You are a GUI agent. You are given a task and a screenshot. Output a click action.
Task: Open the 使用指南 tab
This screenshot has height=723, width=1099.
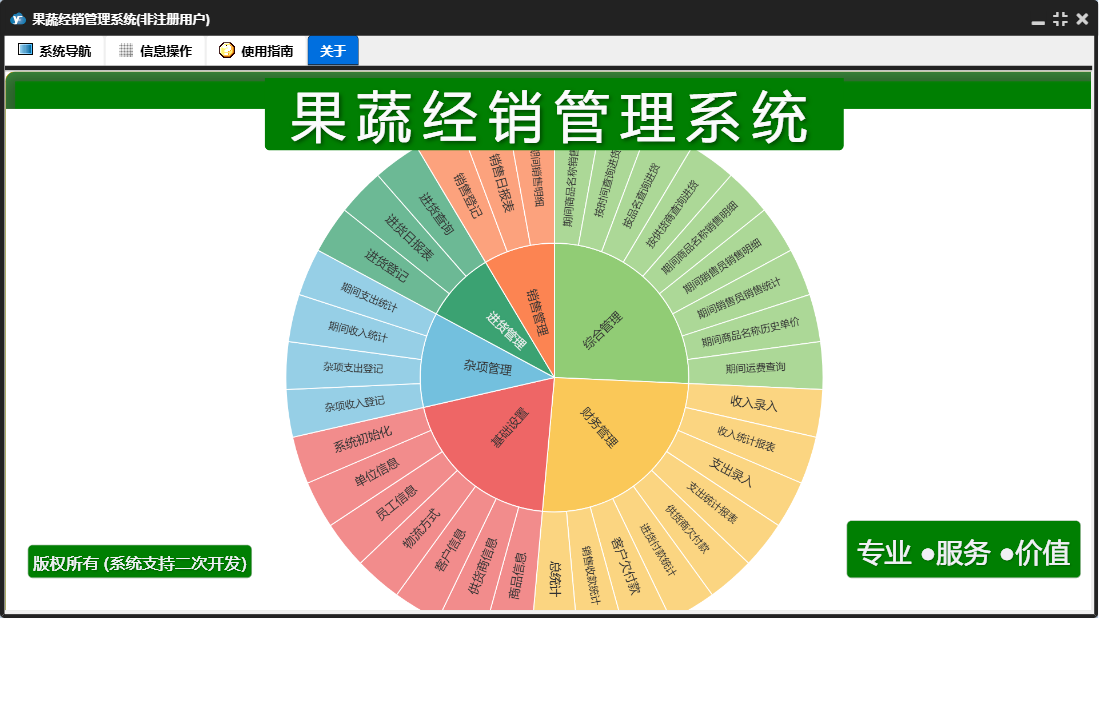coord(257,51)
